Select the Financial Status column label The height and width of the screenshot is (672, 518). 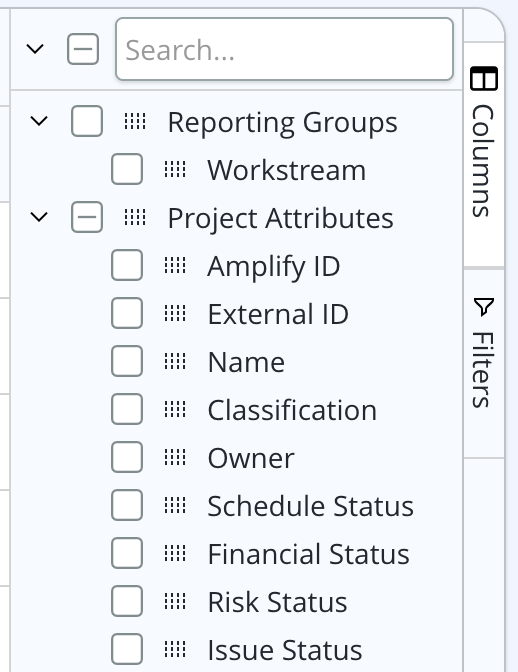click(308, 554)
